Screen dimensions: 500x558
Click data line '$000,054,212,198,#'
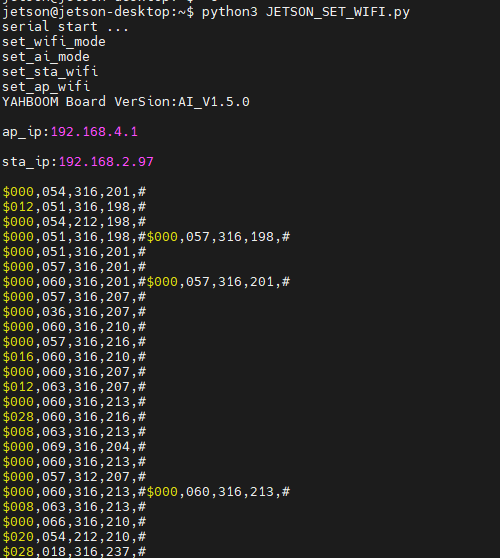click(x=74, y=222)
